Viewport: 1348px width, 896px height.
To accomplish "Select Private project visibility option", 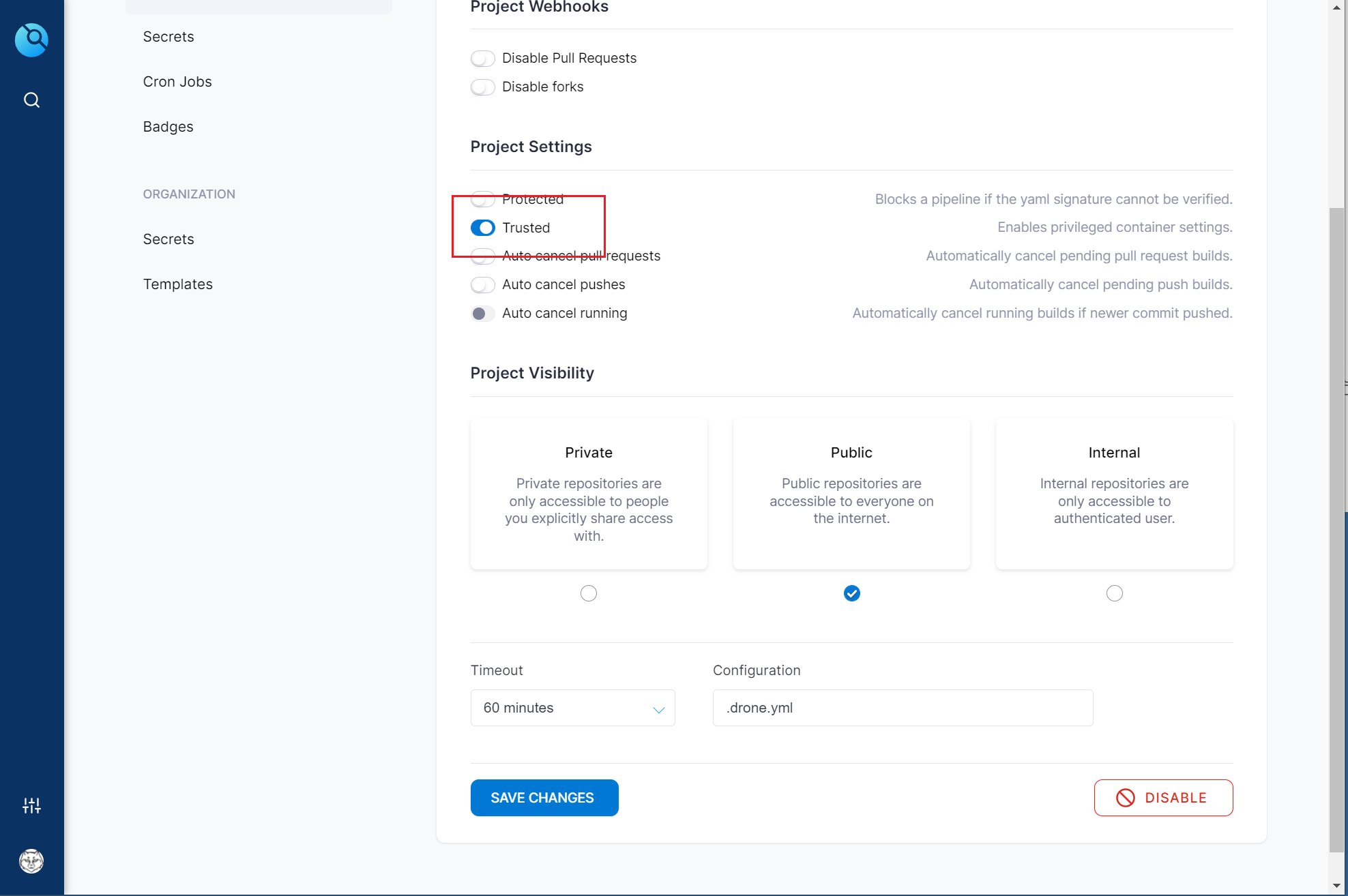I will (588, 592).
